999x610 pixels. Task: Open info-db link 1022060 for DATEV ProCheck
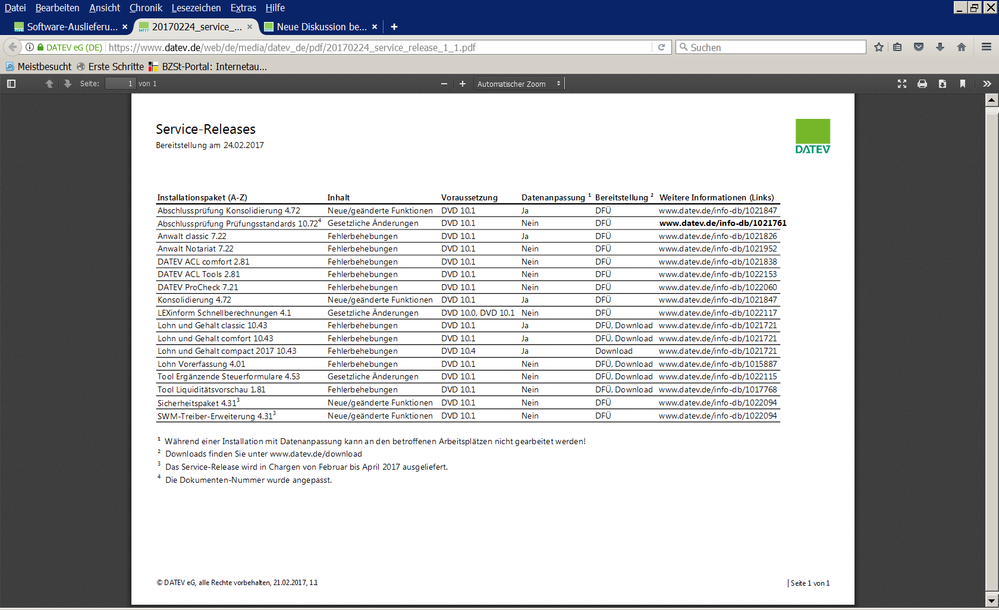point(718,287)
